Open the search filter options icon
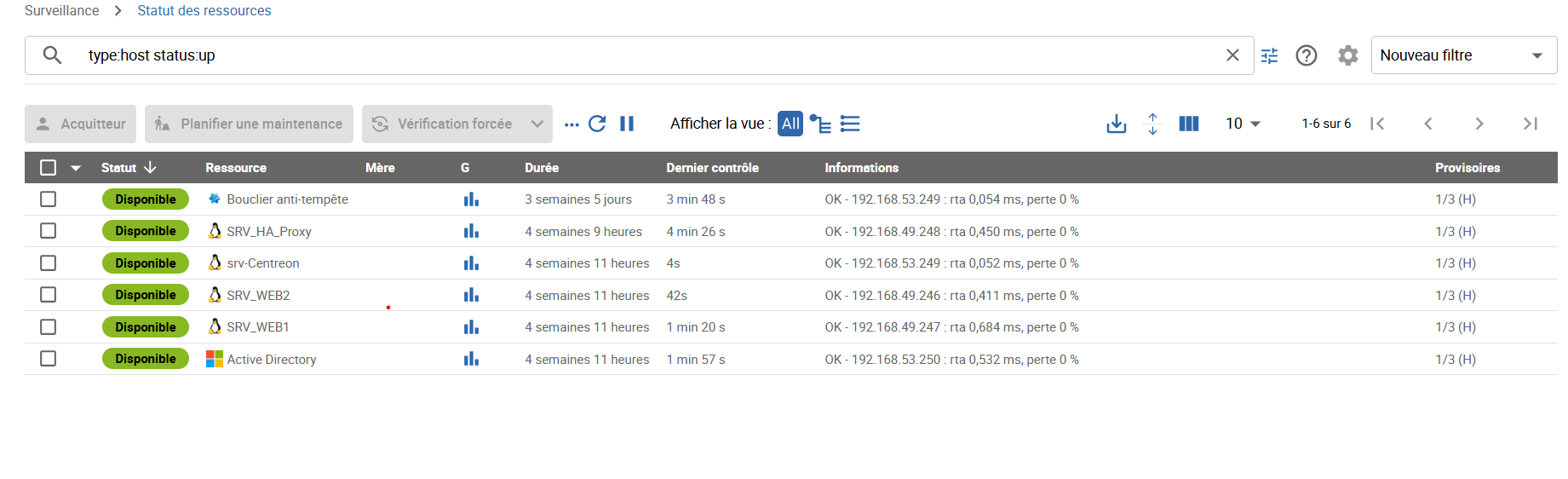 (1269, 55)
